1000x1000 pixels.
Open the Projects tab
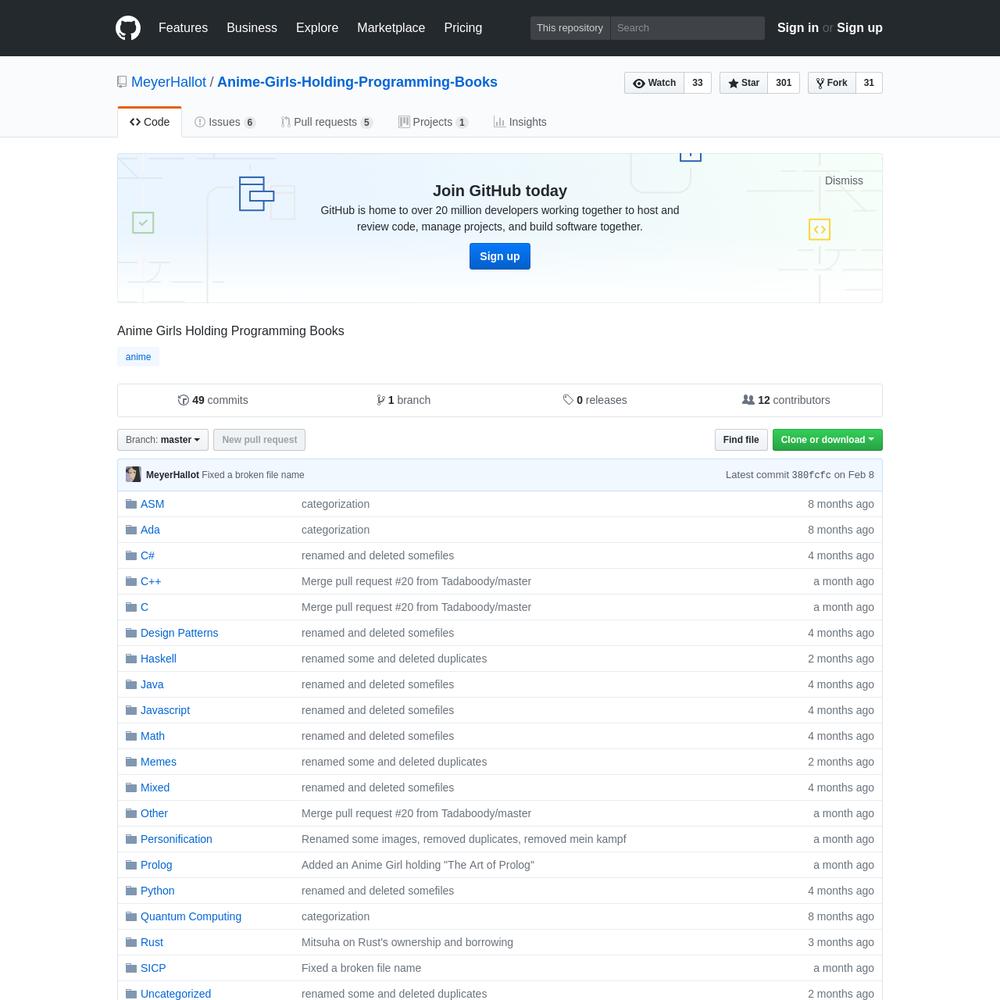(433, 122)
